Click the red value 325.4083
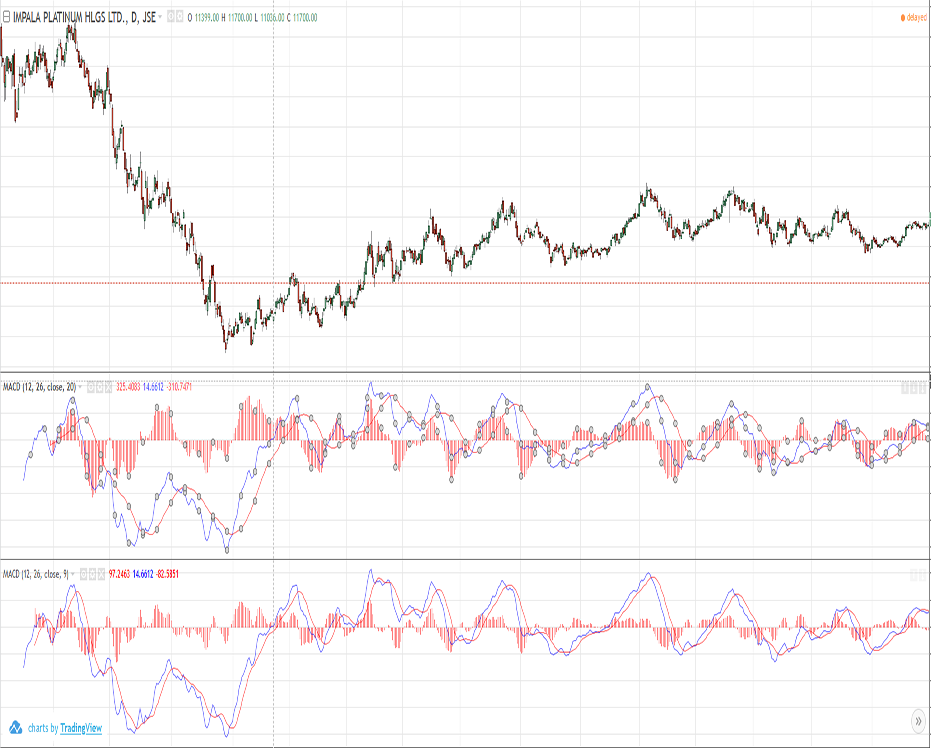Viewport: 931px width, 748px height. pyautogui.click(x=128, y=387)
